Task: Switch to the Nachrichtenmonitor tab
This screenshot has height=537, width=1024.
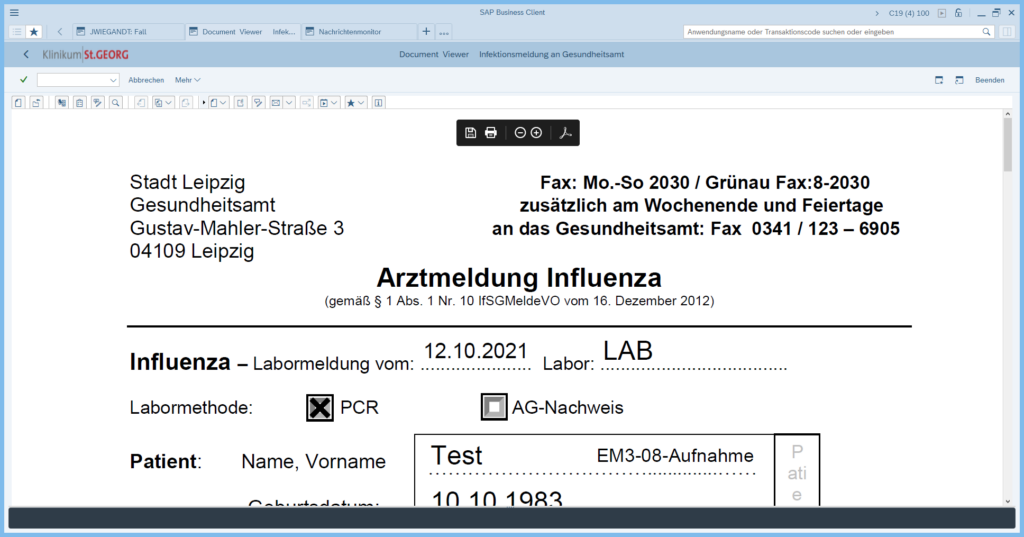Action: [x=357, y=32]
